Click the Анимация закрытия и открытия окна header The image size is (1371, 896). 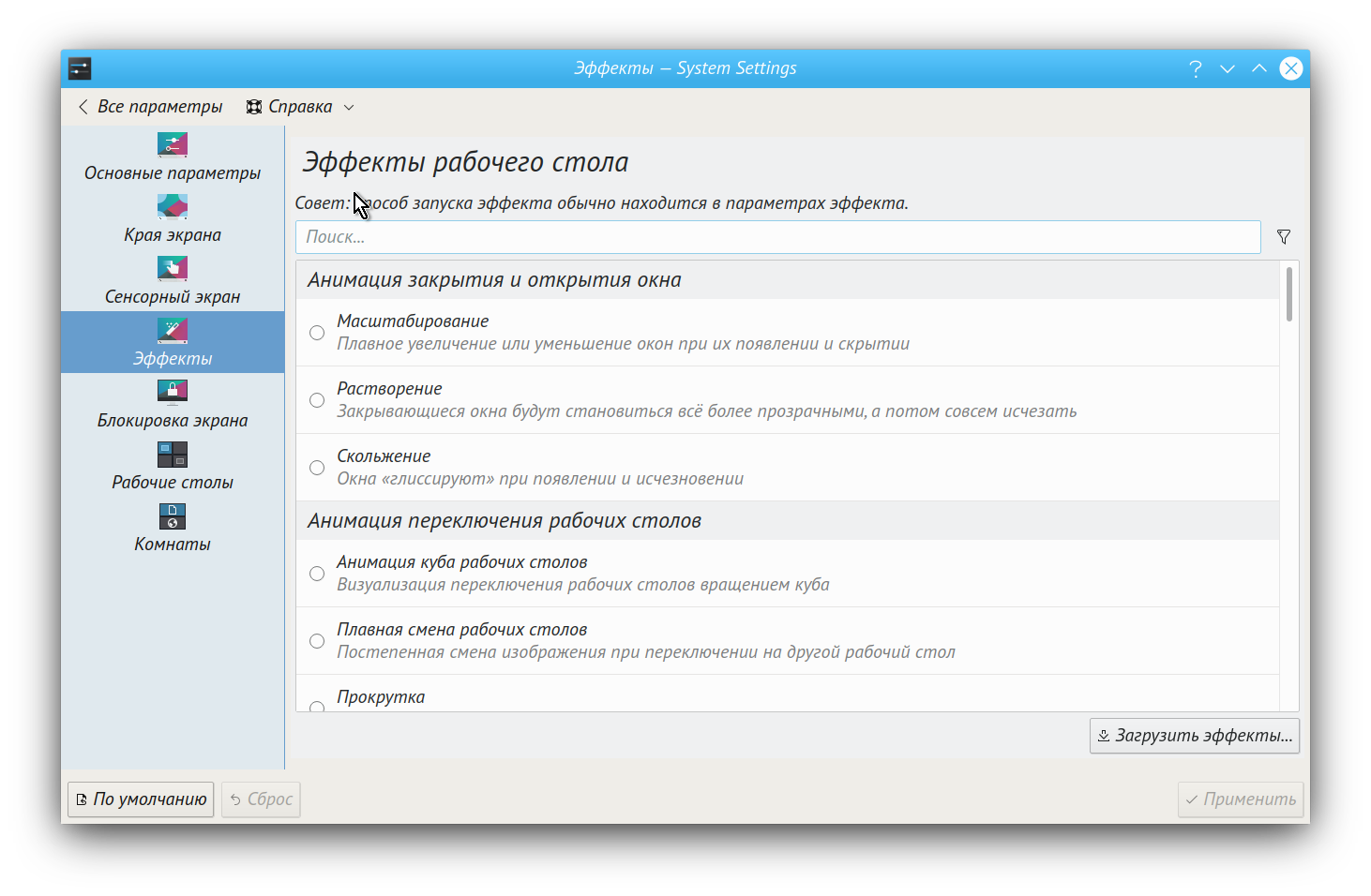tap(788, 280)
